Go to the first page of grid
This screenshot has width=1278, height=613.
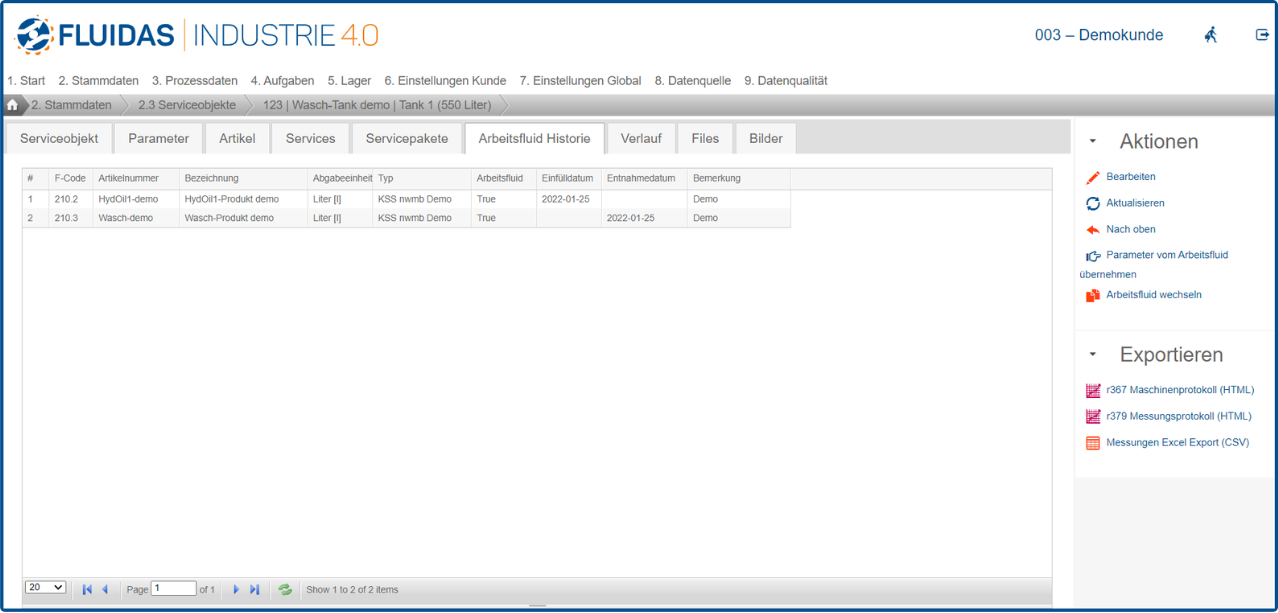point(87,590)
